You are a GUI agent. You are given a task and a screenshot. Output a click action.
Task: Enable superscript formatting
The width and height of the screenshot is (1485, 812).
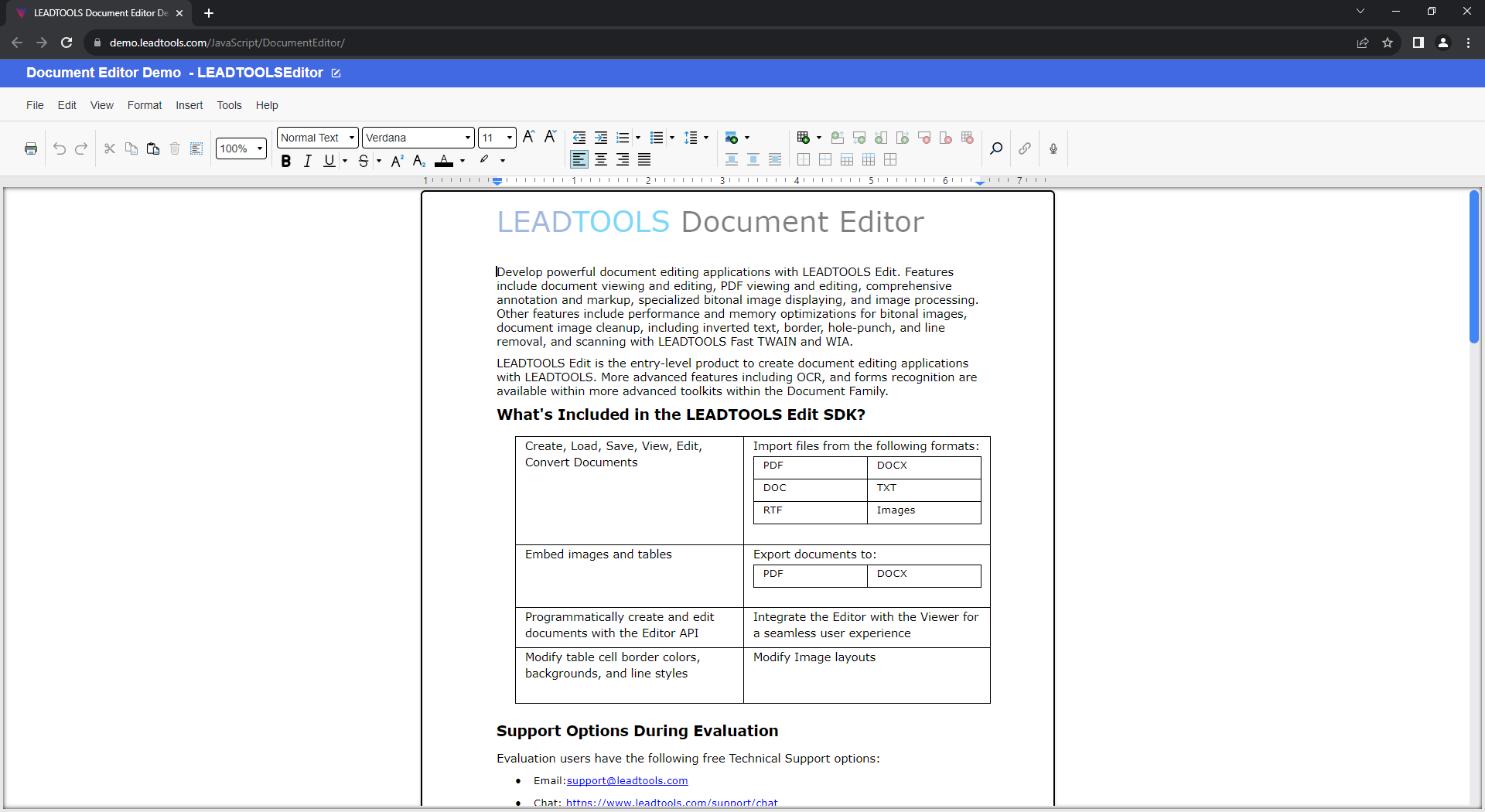[397, 160]
